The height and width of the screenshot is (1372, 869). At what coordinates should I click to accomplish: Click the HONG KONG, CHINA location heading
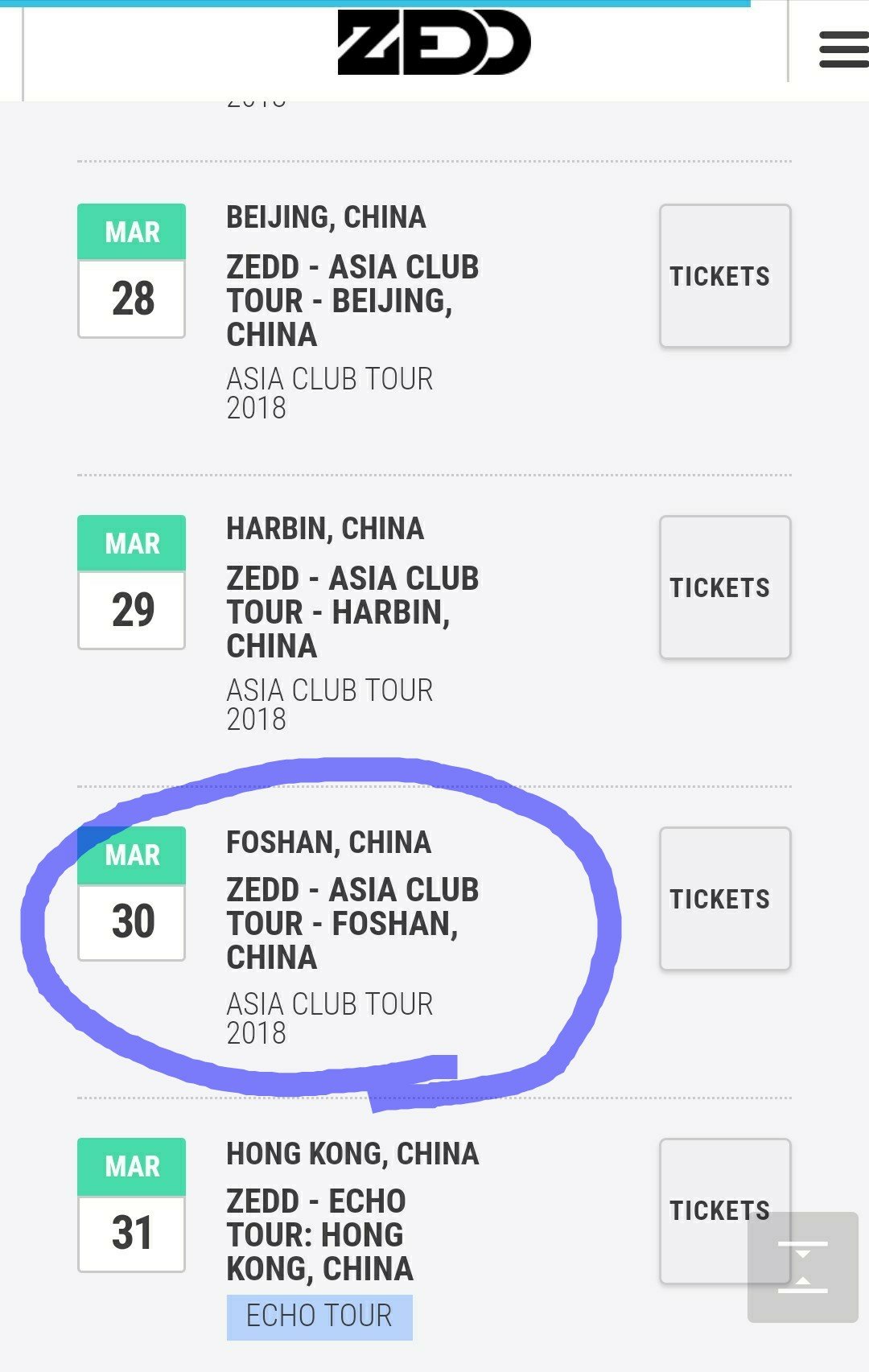352,1153
